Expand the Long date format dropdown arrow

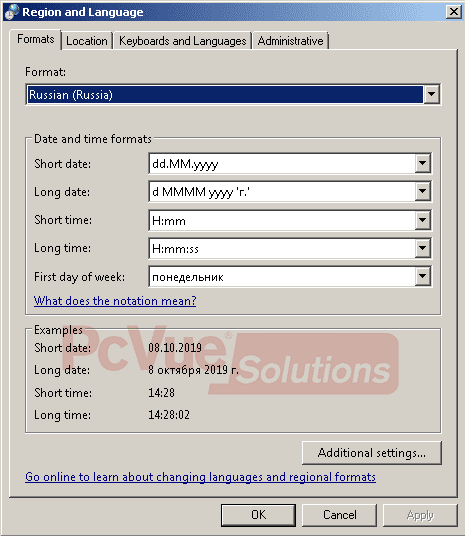coord(423,192)
